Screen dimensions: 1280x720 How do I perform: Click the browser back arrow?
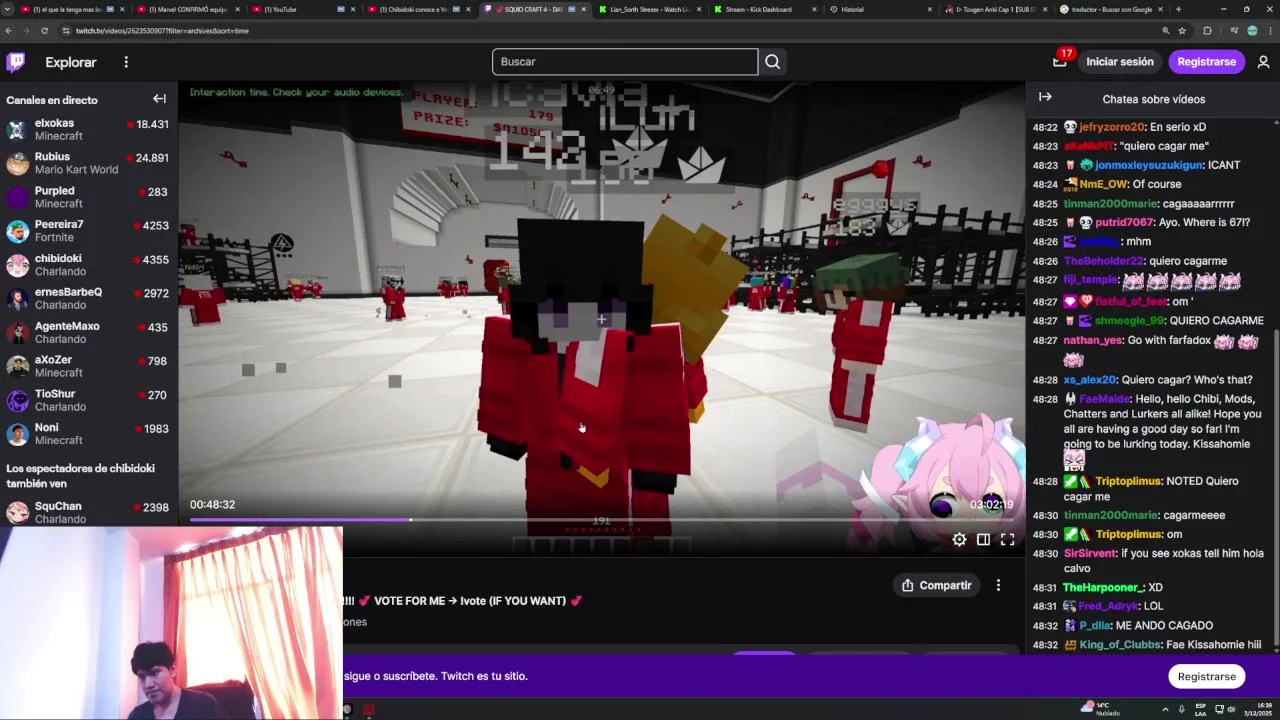(x=9, y=31)
